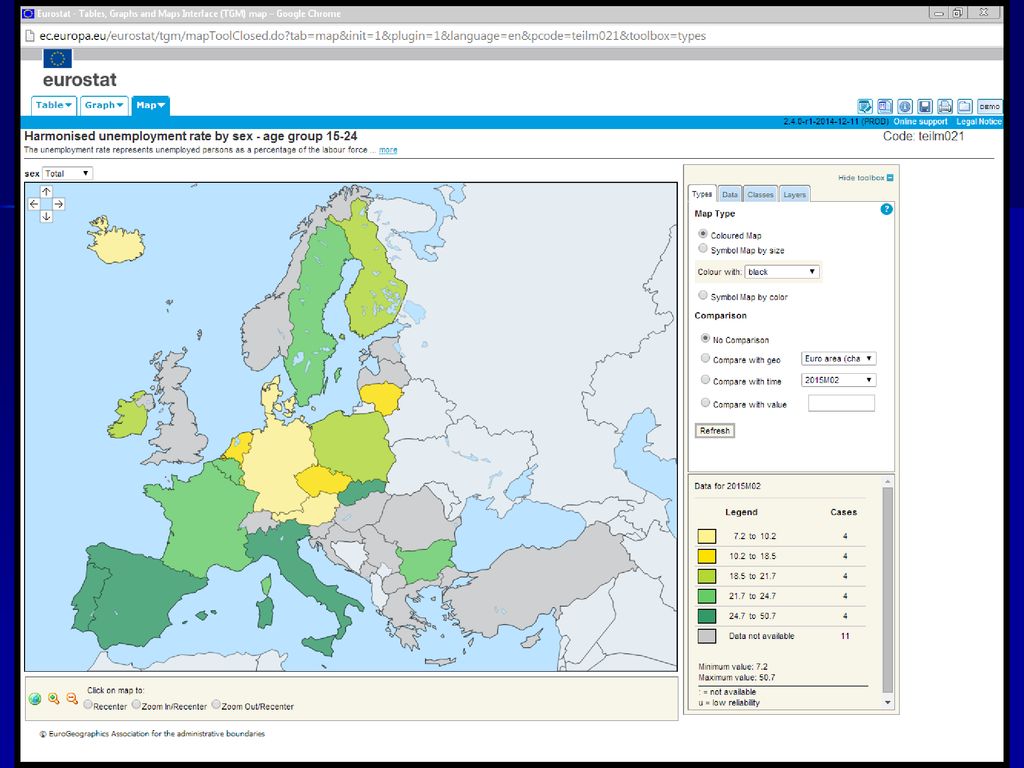
Task: Open the Table dropdown menu
Action: [x=54, y=105]
